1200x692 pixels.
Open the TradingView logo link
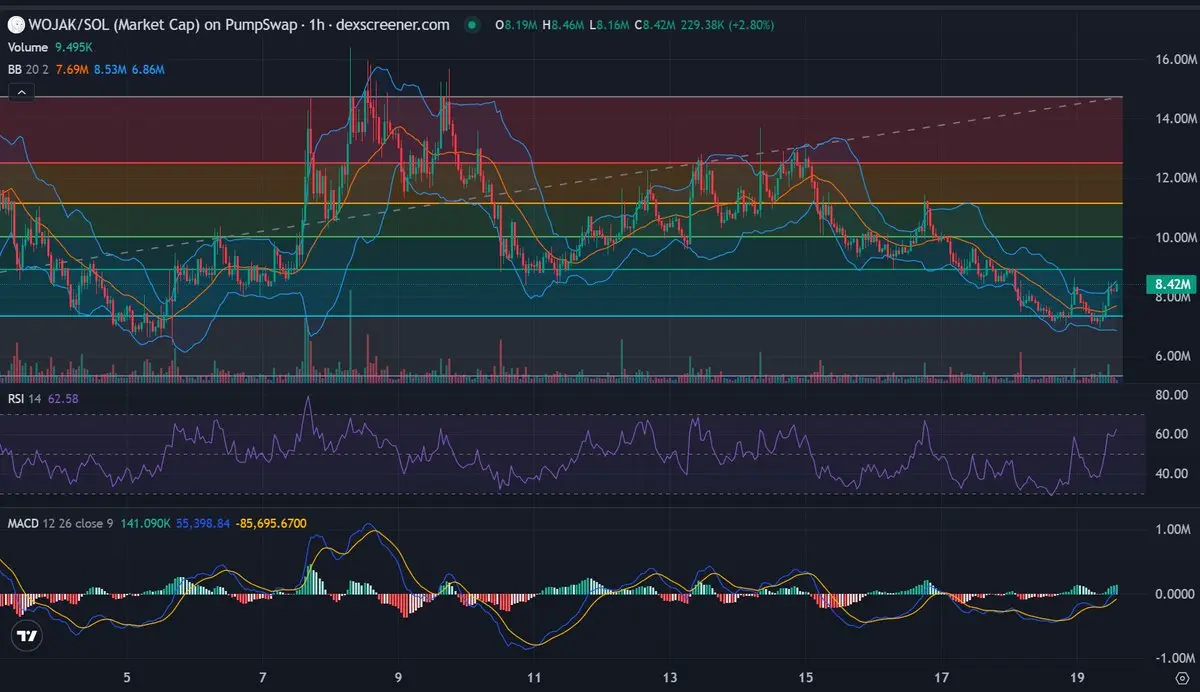[x=28, y=636]
